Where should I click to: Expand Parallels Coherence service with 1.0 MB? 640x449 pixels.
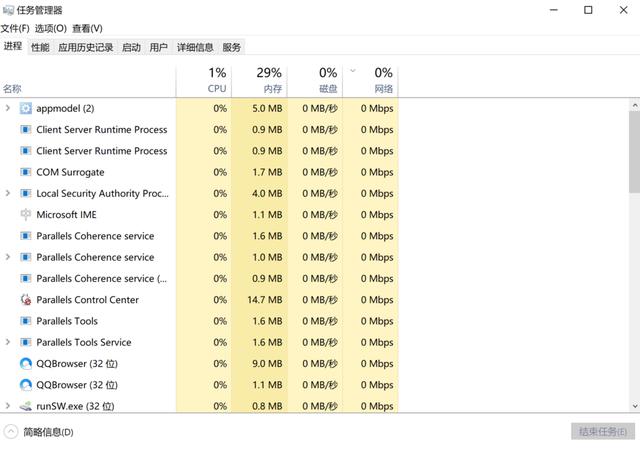click(x=7, y=257)
